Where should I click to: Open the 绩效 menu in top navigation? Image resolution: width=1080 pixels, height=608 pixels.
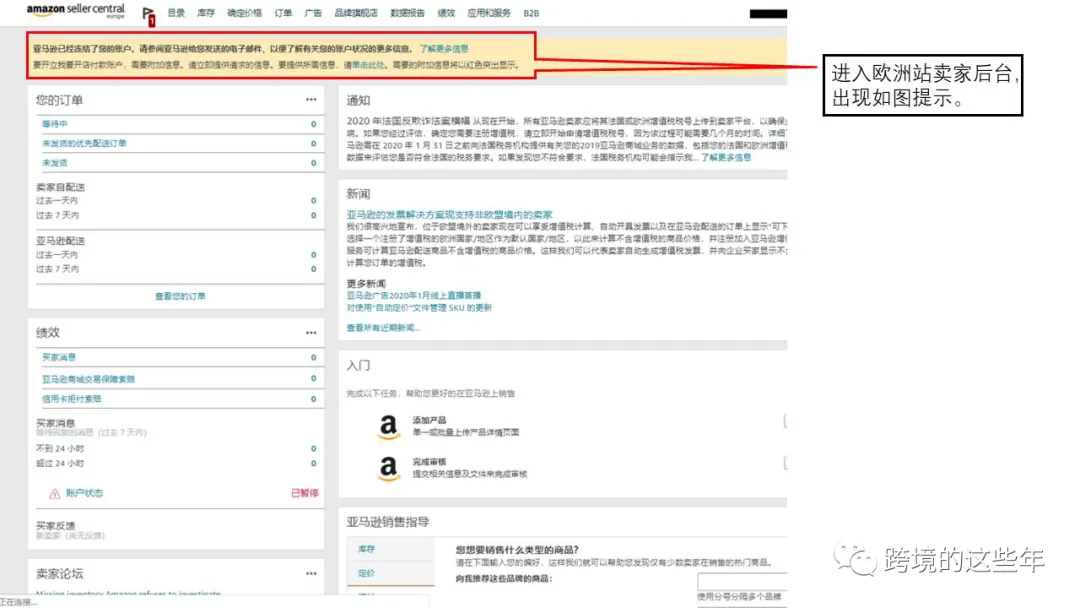[x=446, y=13]
